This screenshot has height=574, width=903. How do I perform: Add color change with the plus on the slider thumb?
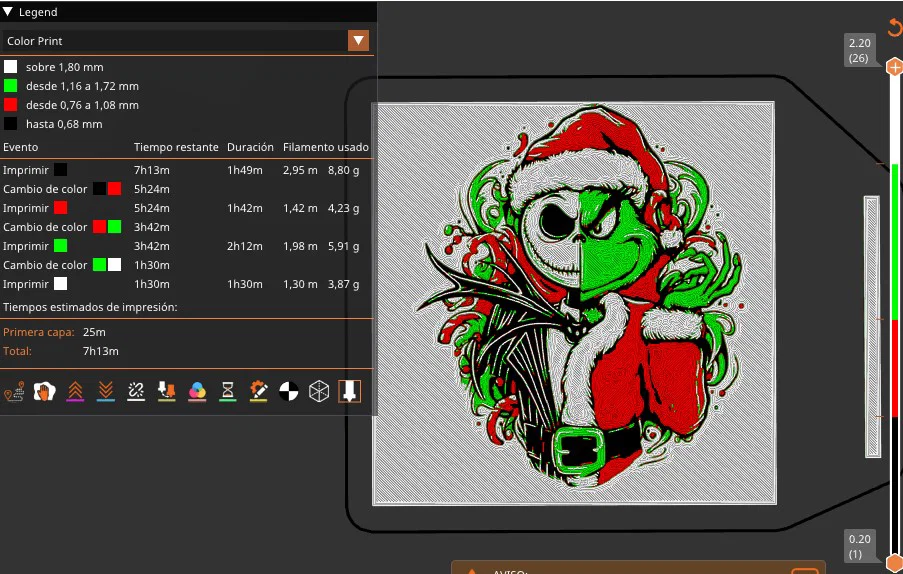pyautogui.click(x=894, y=67)
